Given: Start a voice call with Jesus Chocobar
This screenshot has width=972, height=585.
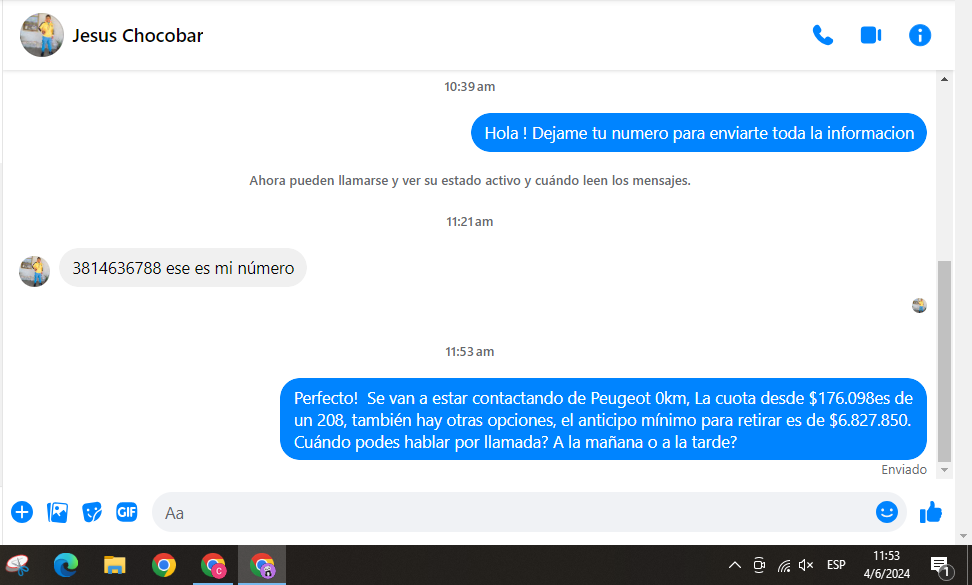Looking at the screenshot, I should 822,35.
